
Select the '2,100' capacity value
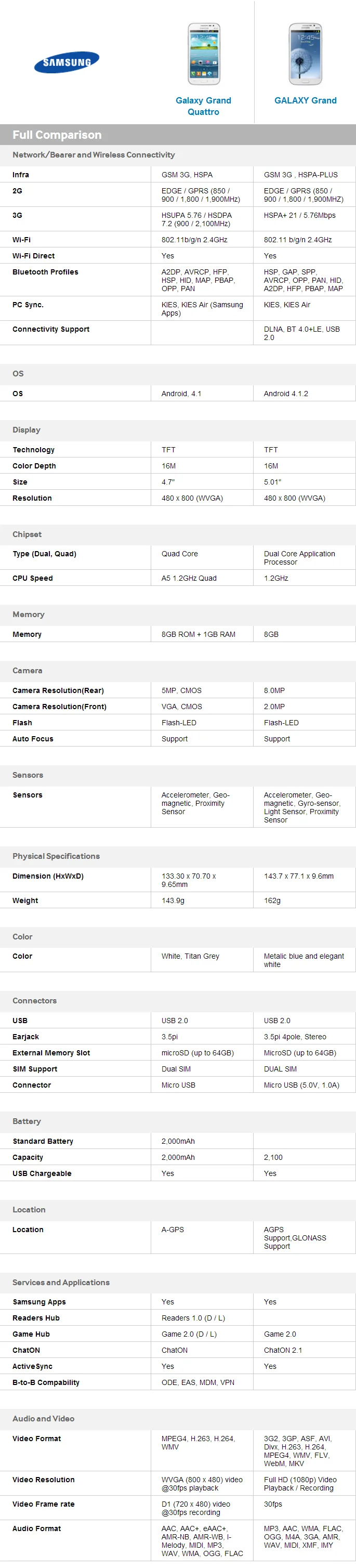pos(273,1158)
